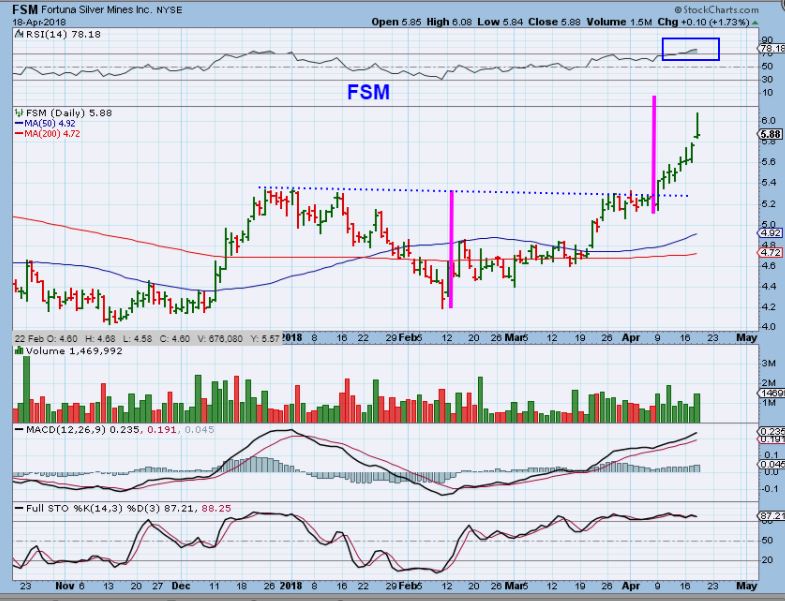Image resolution: width=785 pixels, height=601 pixels.
Task: Click the RSI(14) legend icon
Action: pyautogui.click(x=19, y=34)
